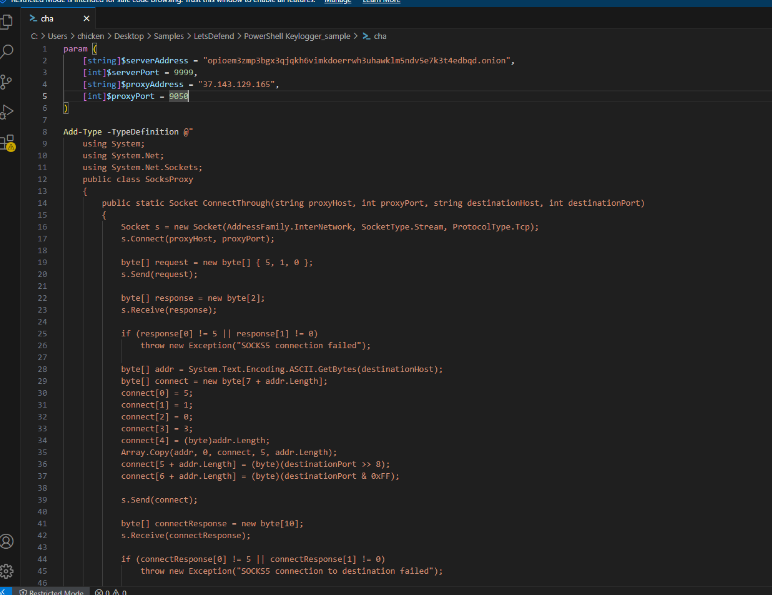Image resolution: width=772 pixels, height=595 pixels.
Task: Open the Extensions view with warning badge
Action: 8,143
